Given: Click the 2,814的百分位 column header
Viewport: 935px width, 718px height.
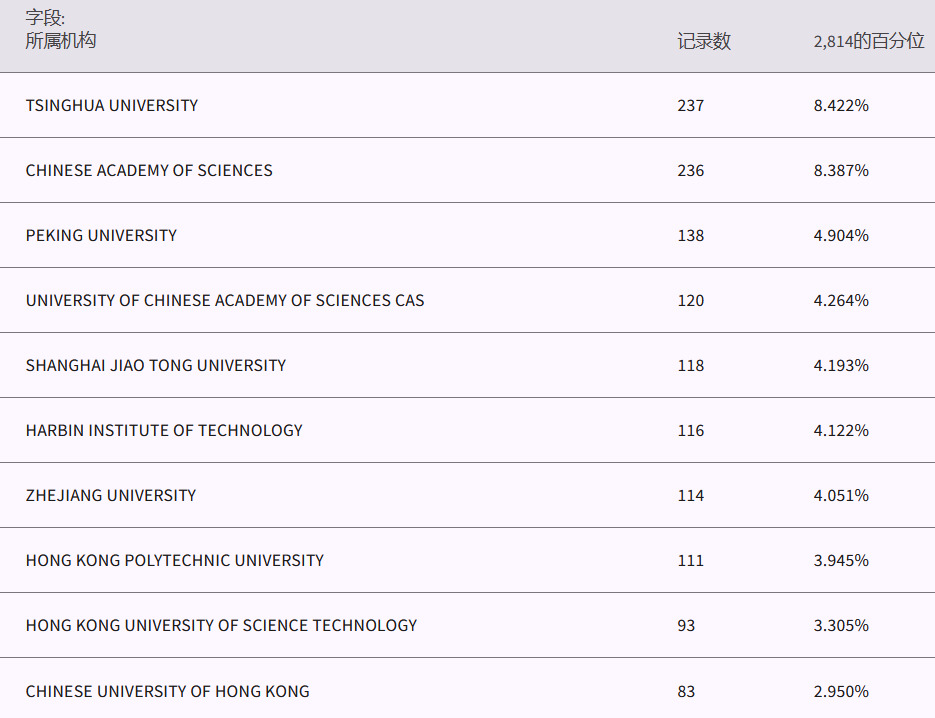Looking at the screenshot, I should click(868, 41).
